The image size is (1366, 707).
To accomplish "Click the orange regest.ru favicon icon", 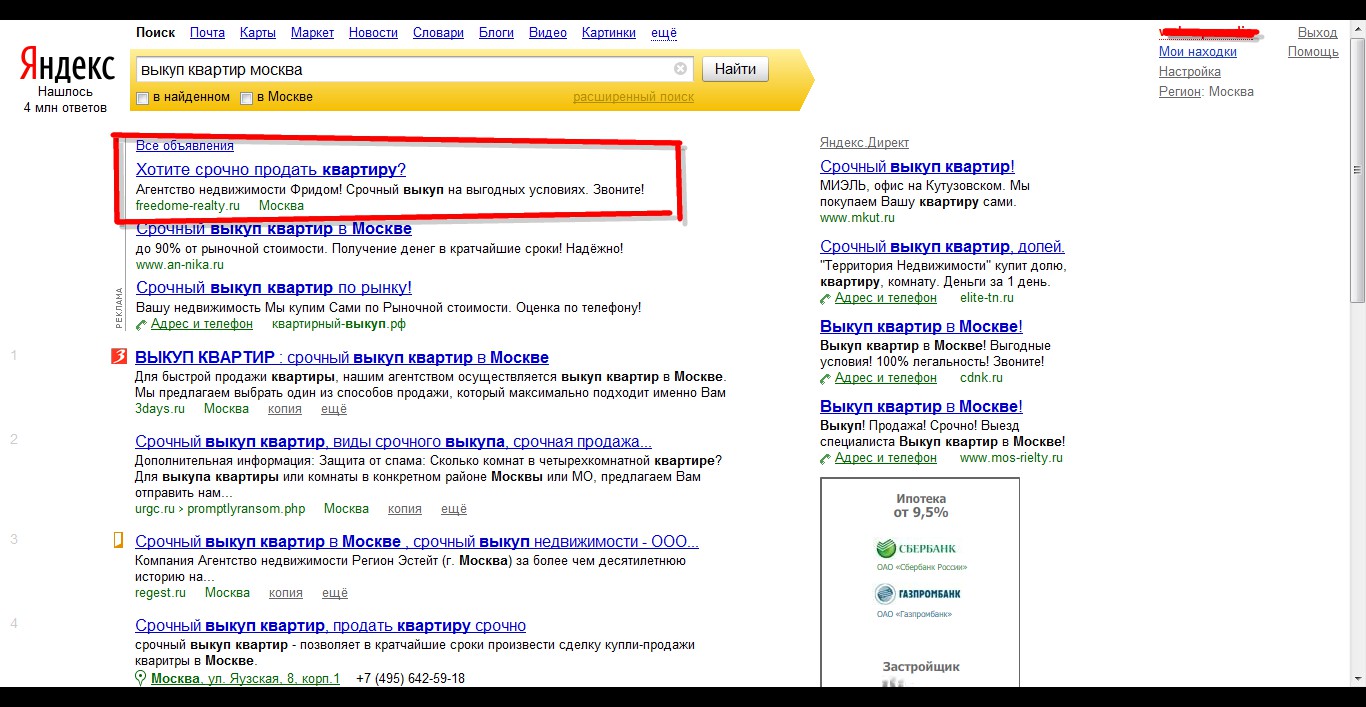I will pos(118,541).
